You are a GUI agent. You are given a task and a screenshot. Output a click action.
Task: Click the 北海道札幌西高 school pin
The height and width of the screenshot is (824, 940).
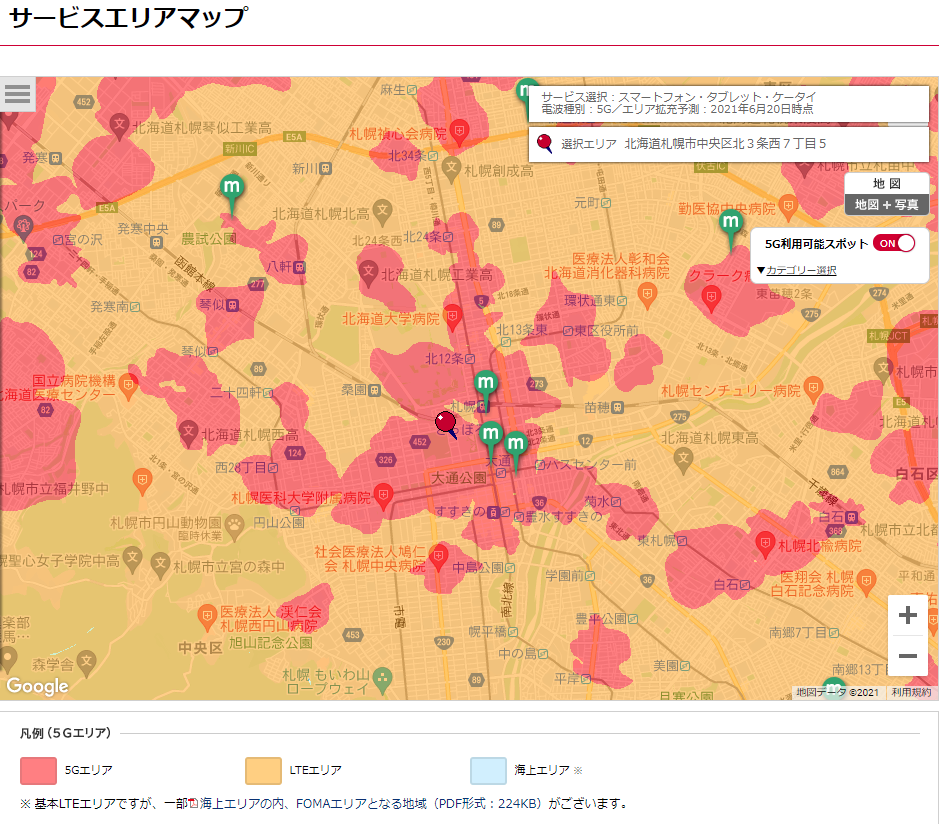(188, 433)
